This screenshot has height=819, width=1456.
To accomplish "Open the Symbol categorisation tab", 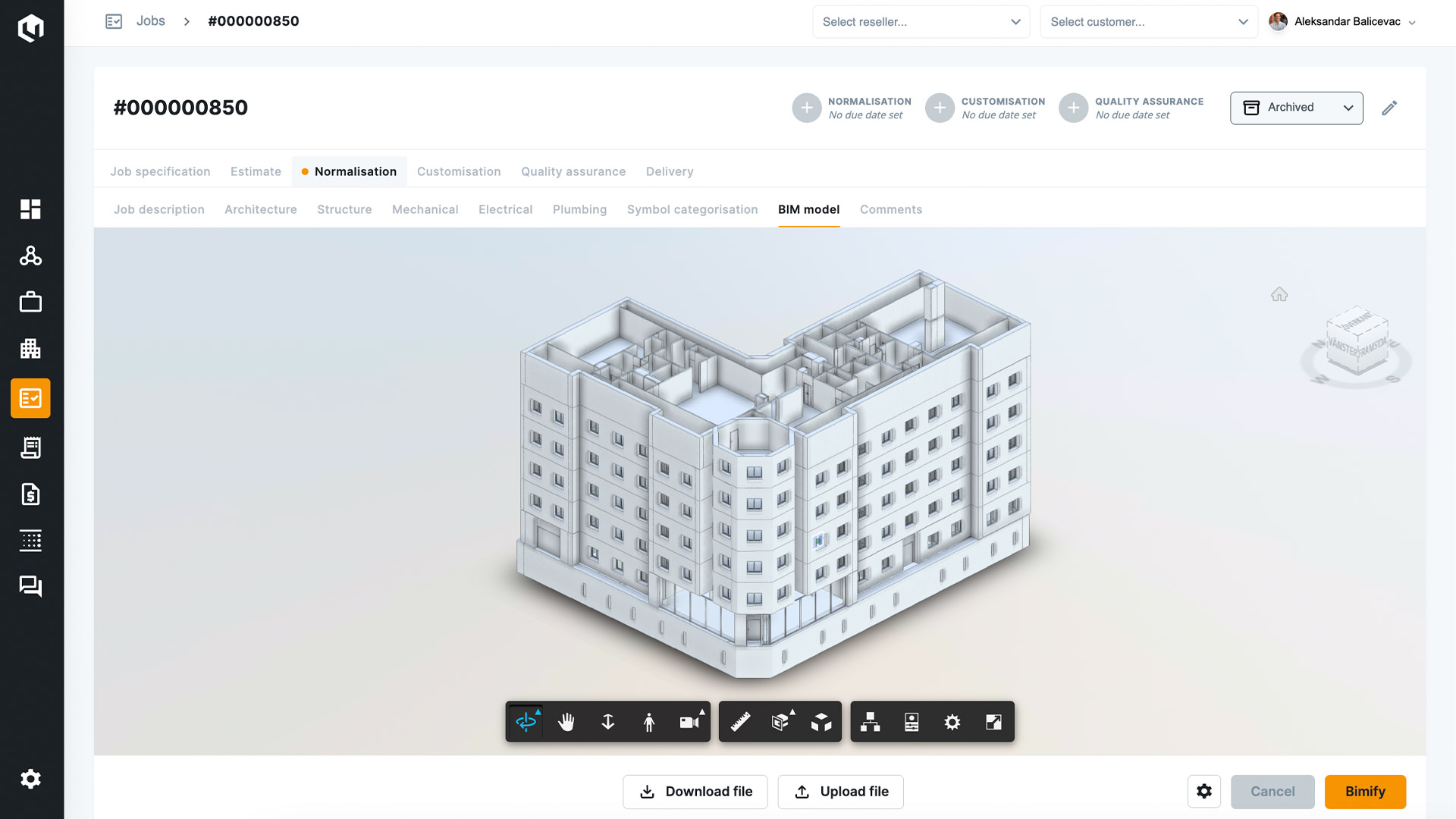I will pyautogui.click(x=692, y=209).
